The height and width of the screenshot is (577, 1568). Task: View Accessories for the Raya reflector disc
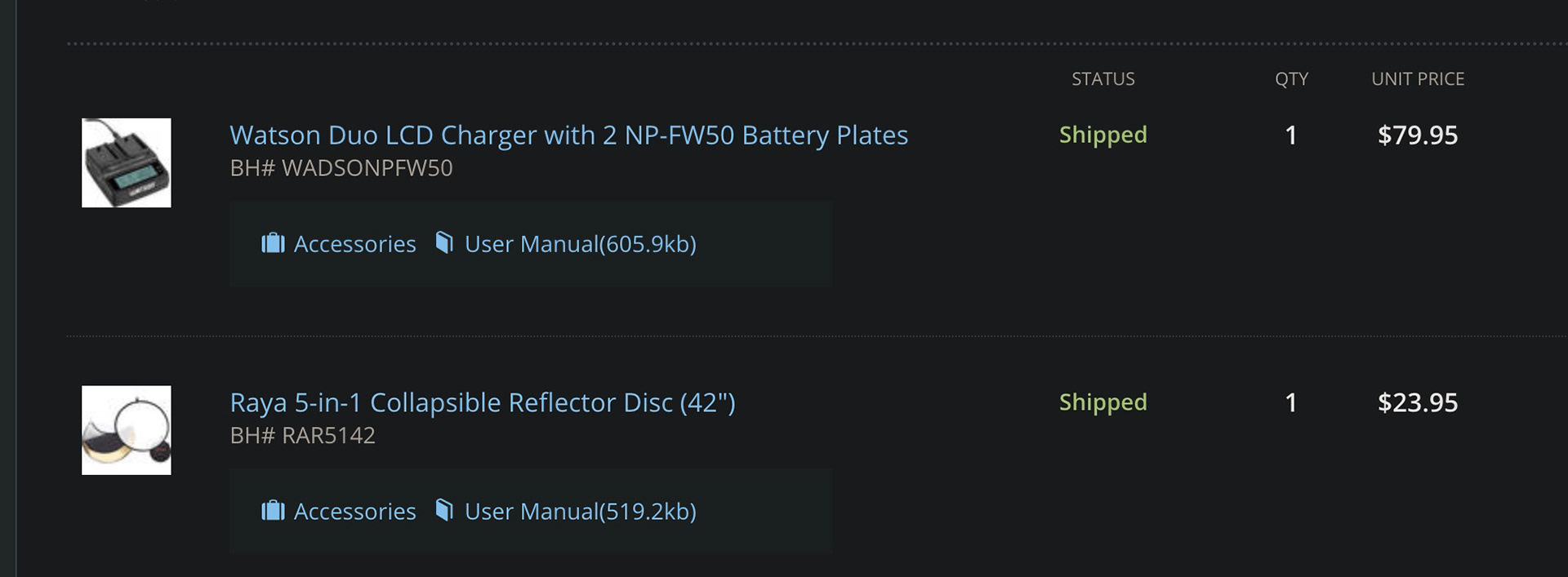[354, 512]
